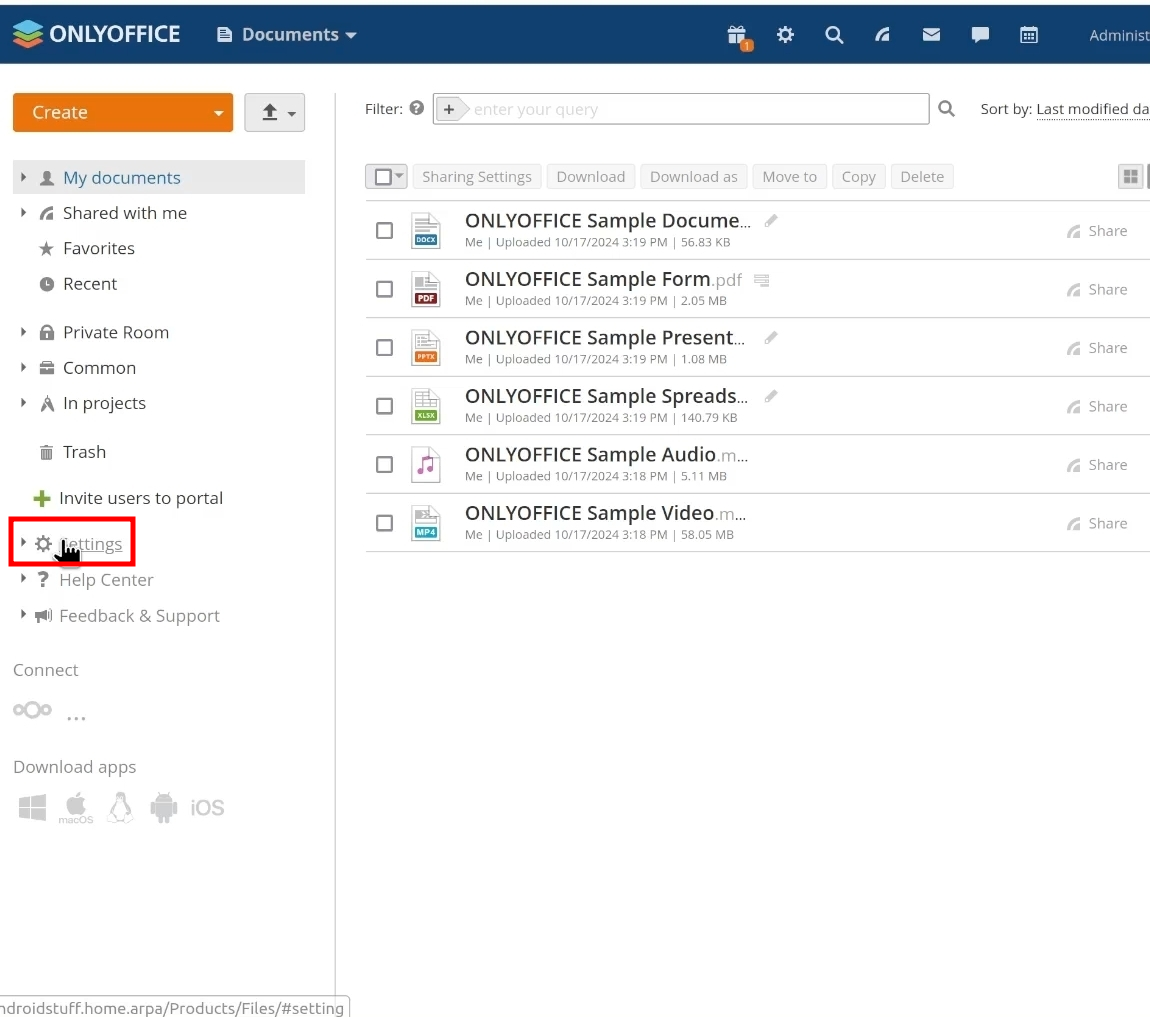Open sort by Last modified dropdown
Screen dimensions: 1150x1027
coord(1093,109)
